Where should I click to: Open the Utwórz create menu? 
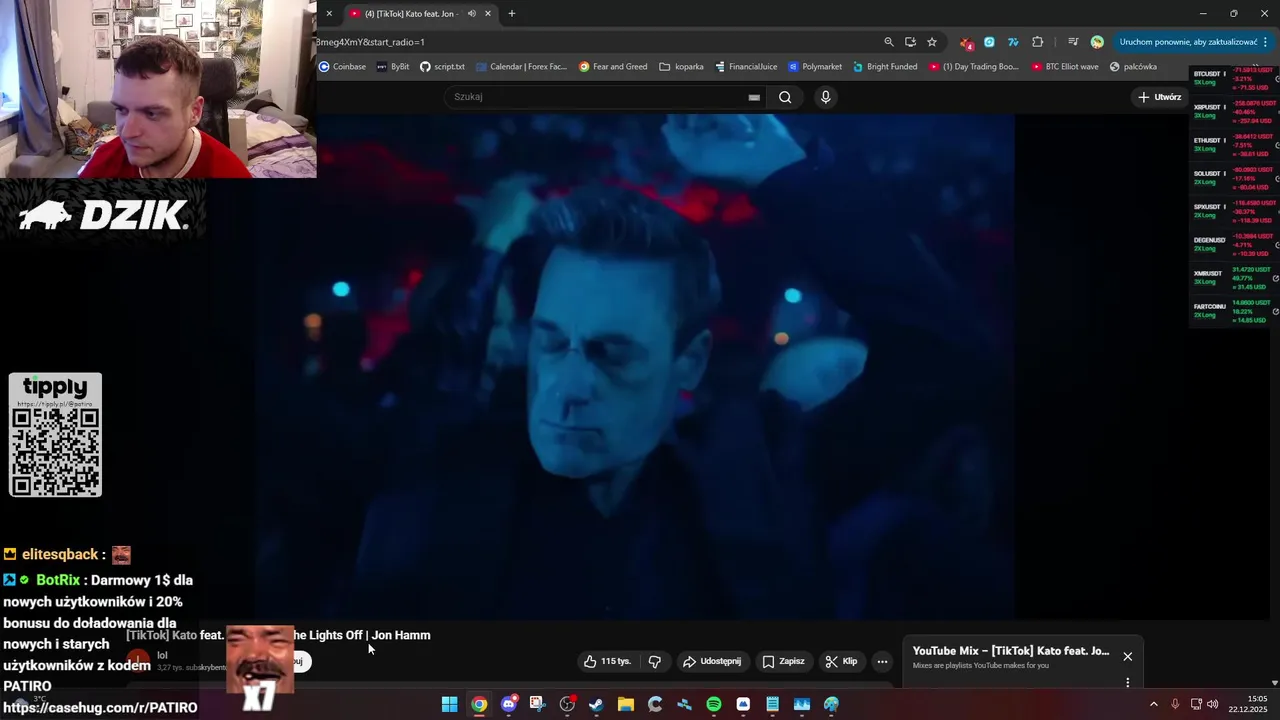click(1160, 97)
